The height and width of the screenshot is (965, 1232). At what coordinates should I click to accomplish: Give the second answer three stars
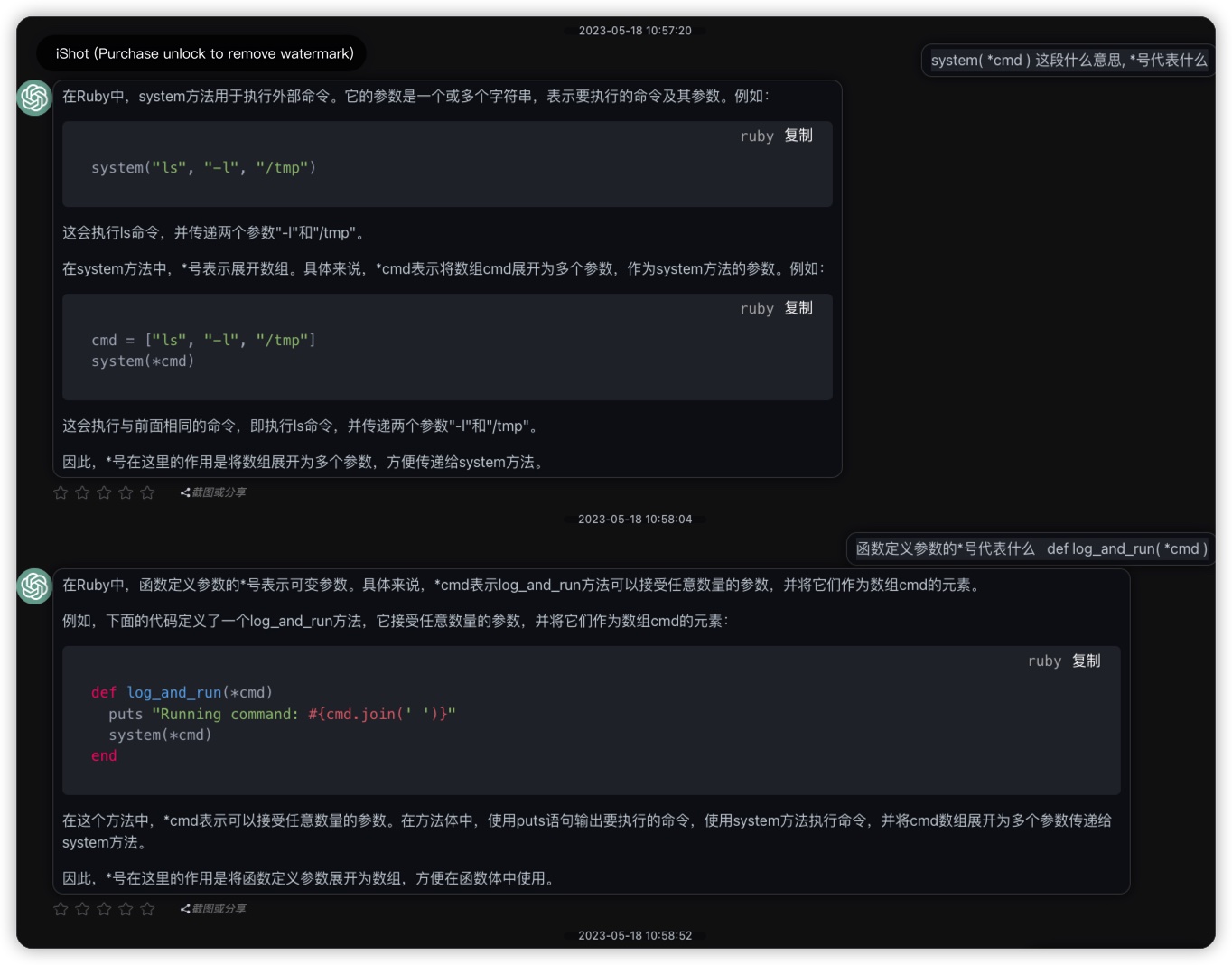[x=104, y=909]
